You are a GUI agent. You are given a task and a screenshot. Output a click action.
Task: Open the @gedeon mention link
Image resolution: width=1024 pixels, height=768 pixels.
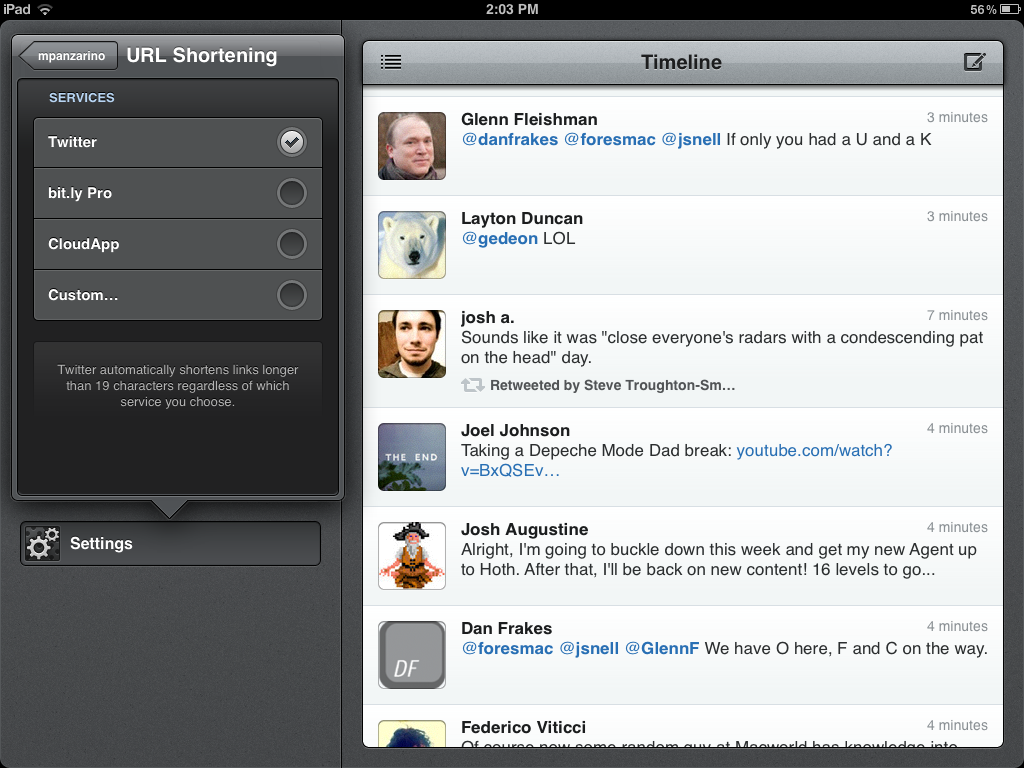(500, 238)
